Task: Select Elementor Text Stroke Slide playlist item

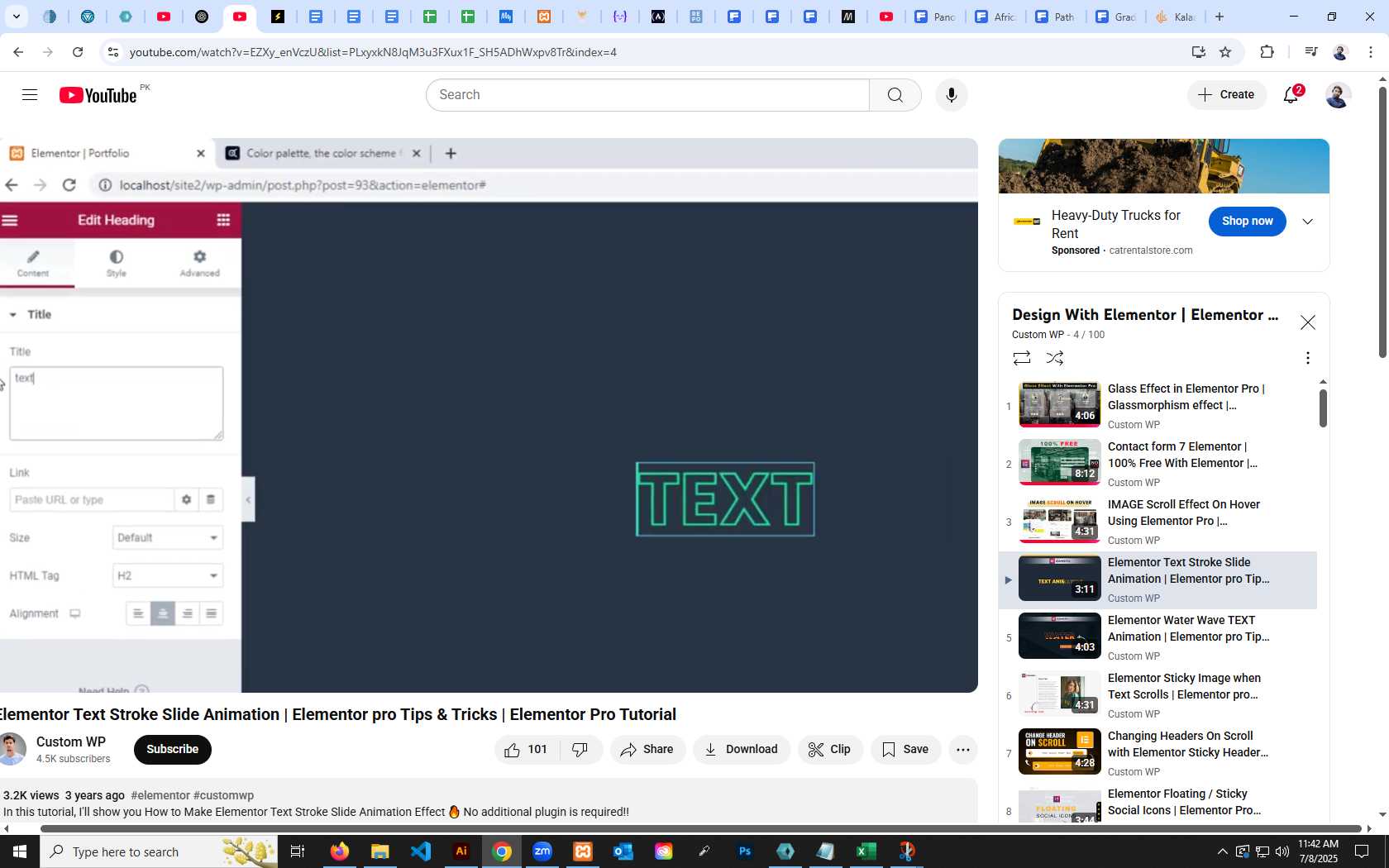Action: point(1157,580)
